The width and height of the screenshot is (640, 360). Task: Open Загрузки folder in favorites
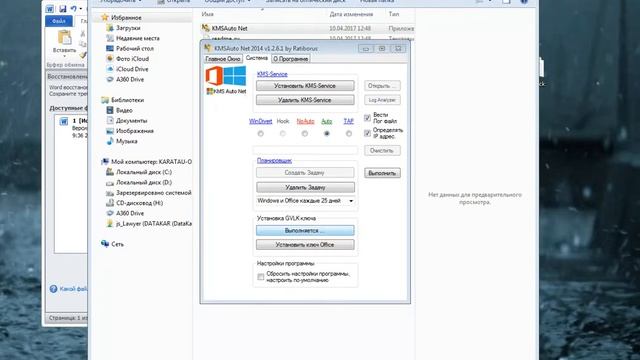[x=128, y=28]
